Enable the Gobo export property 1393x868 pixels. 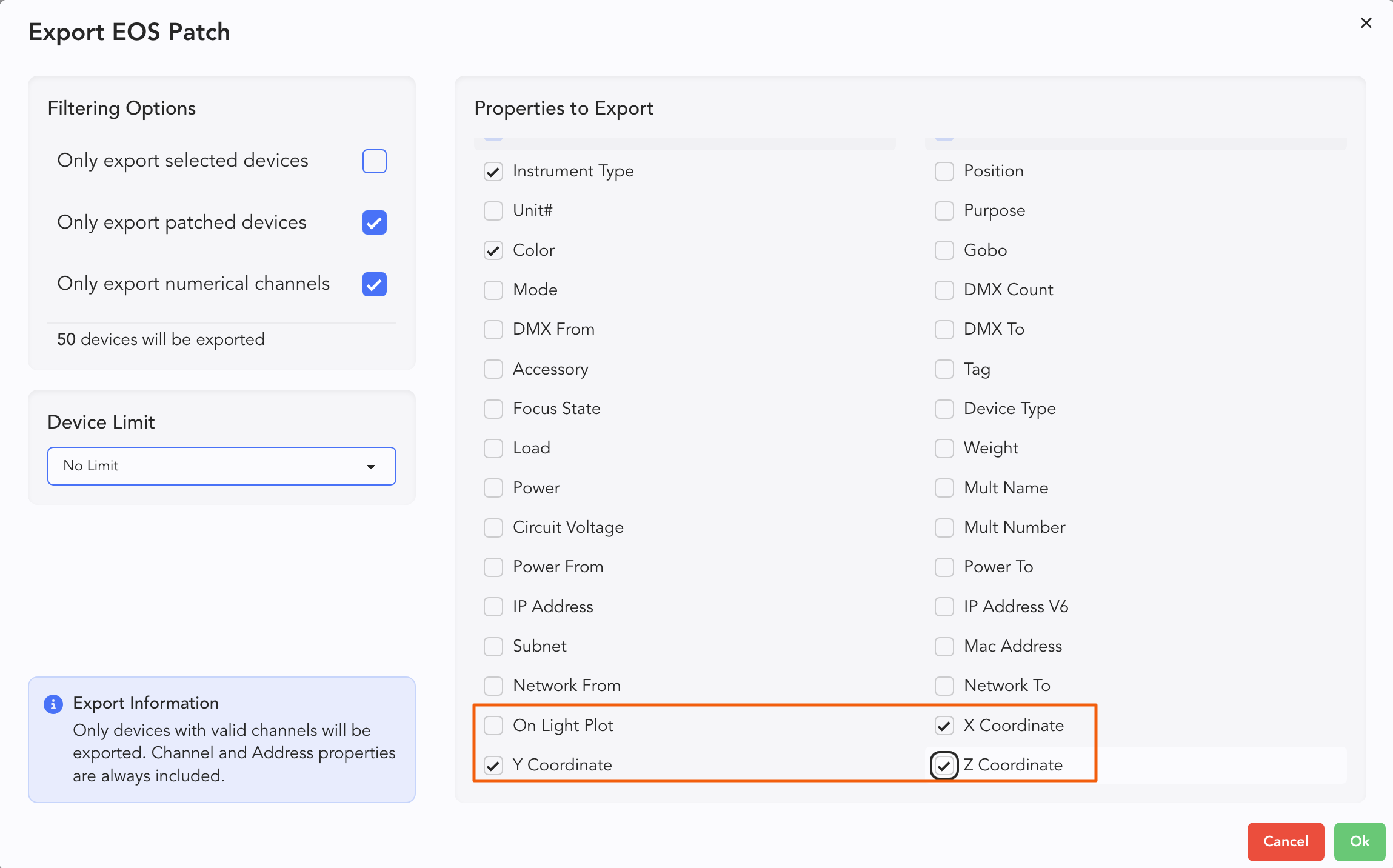click(x=944, y=250)
